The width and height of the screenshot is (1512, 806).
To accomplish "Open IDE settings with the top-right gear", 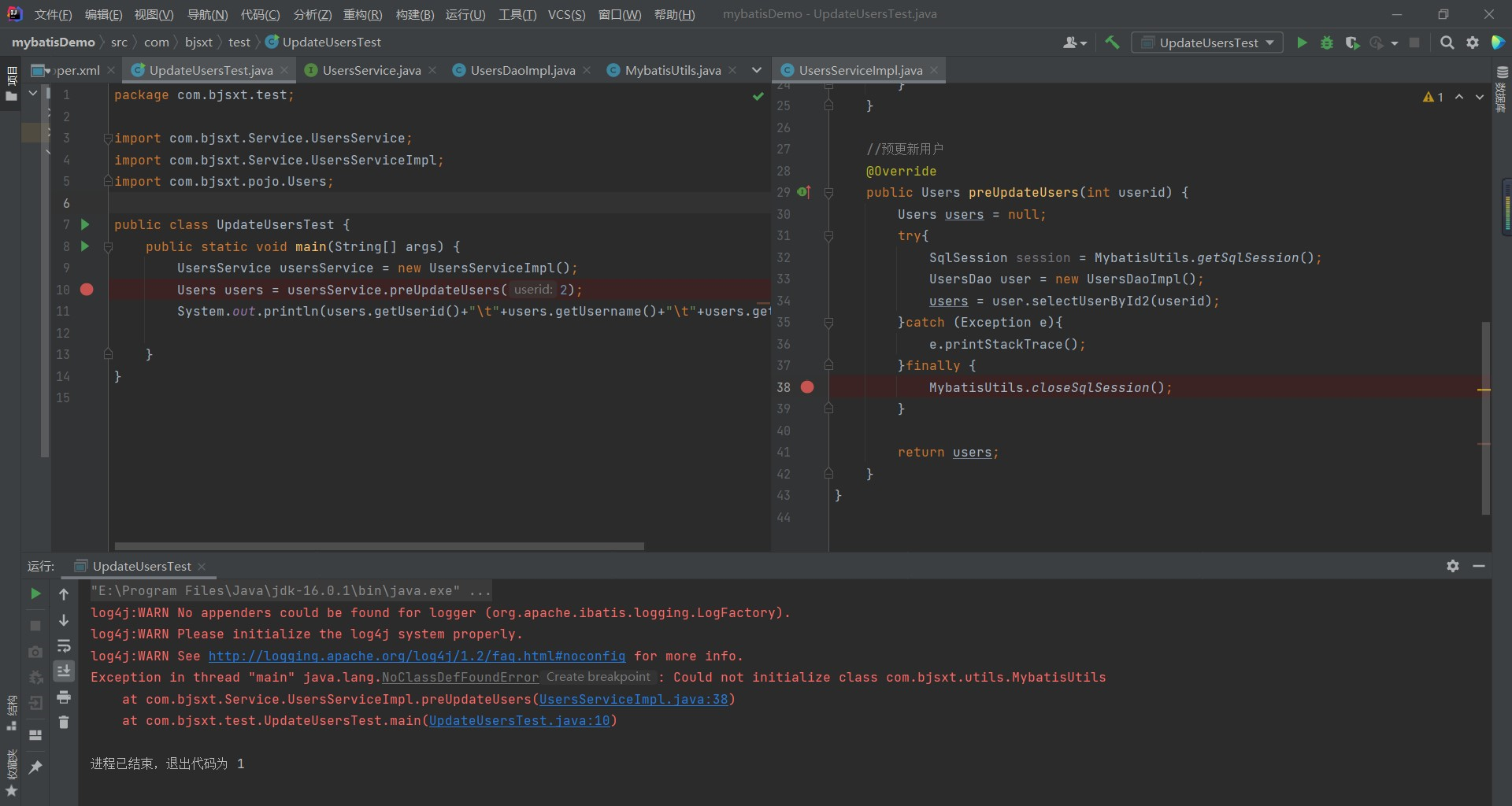I will 1473,43.
